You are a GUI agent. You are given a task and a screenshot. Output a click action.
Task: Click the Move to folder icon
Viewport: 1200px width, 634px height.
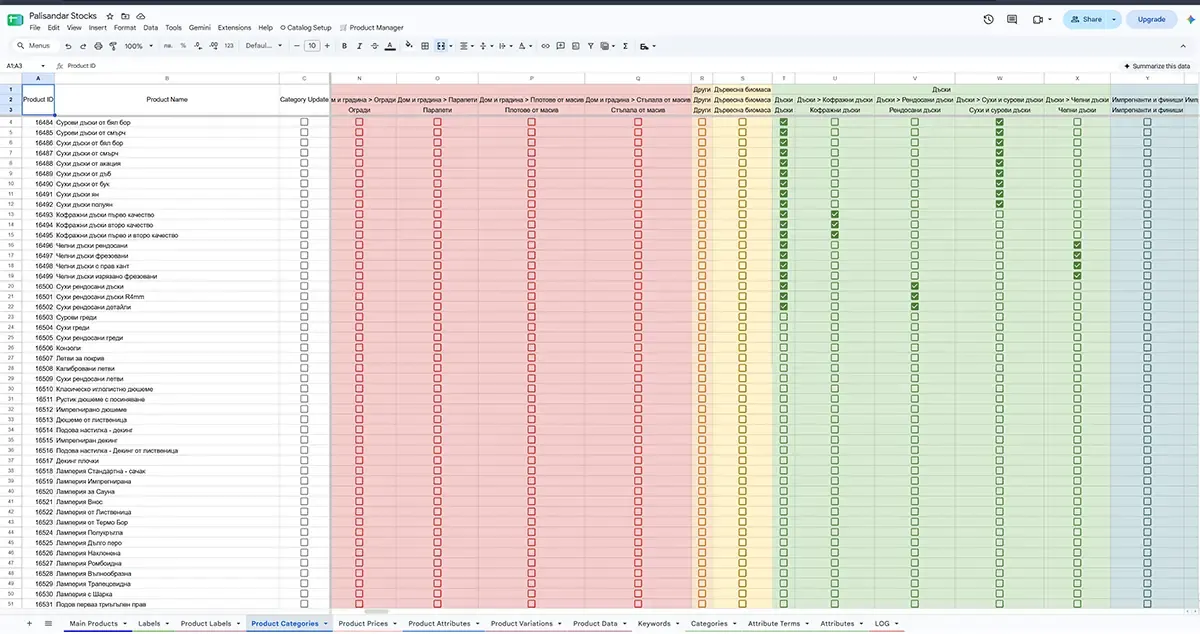pyautogui.click(x=125, y=17)
